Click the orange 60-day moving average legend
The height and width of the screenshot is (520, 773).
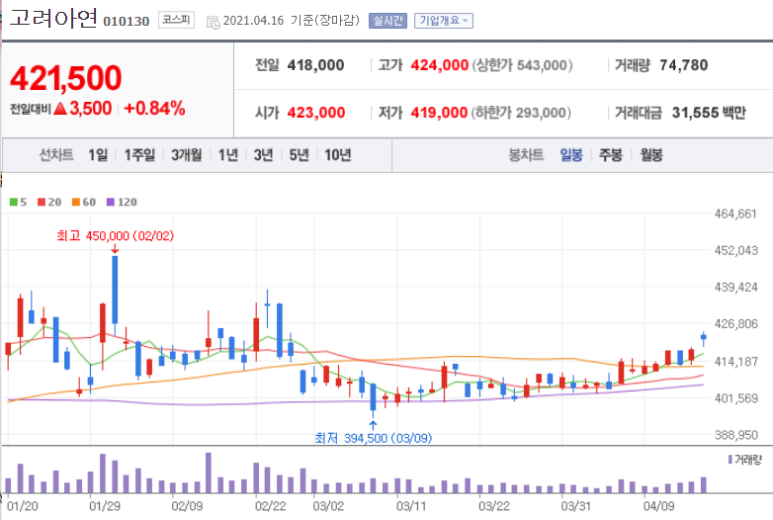(84, 202)
